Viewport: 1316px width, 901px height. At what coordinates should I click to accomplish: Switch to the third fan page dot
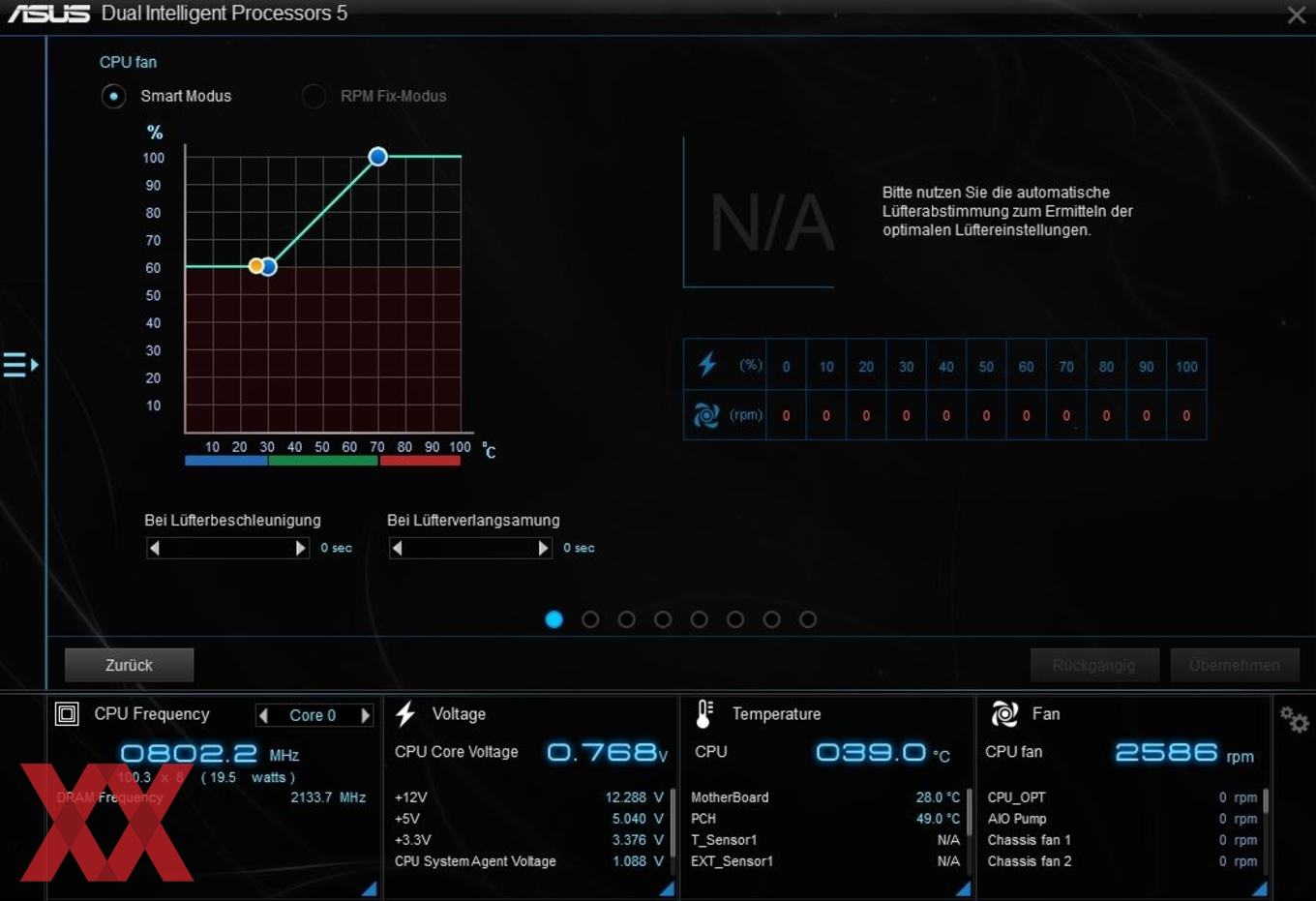click(x=627, y=619)
